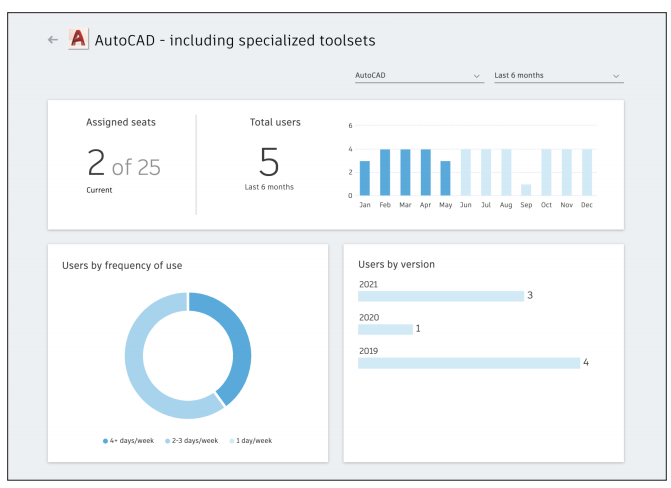Click the Jul bar in the users chart

[486, 173]
